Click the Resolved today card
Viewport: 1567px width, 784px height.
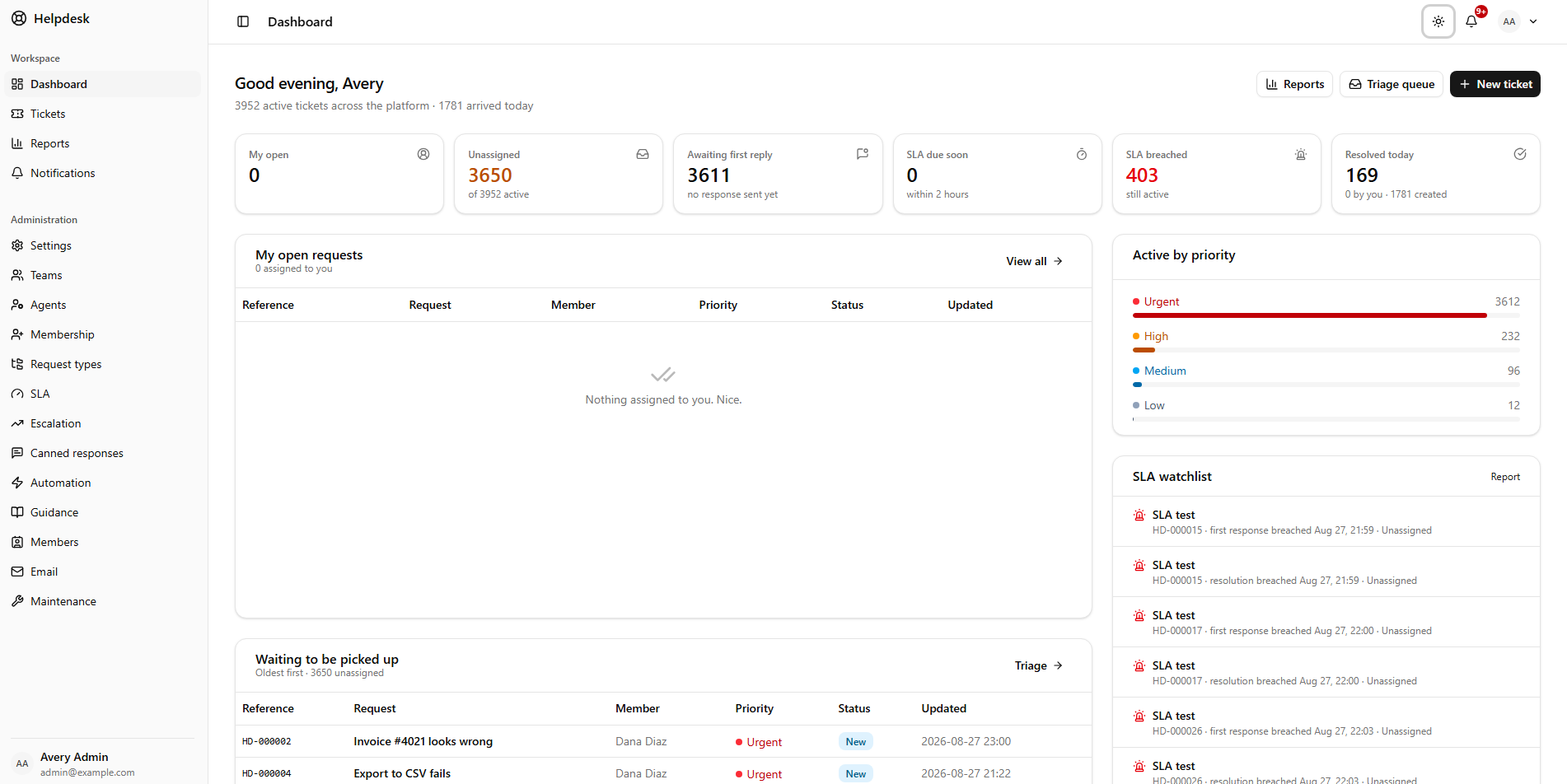click(x=1435, y=174)
